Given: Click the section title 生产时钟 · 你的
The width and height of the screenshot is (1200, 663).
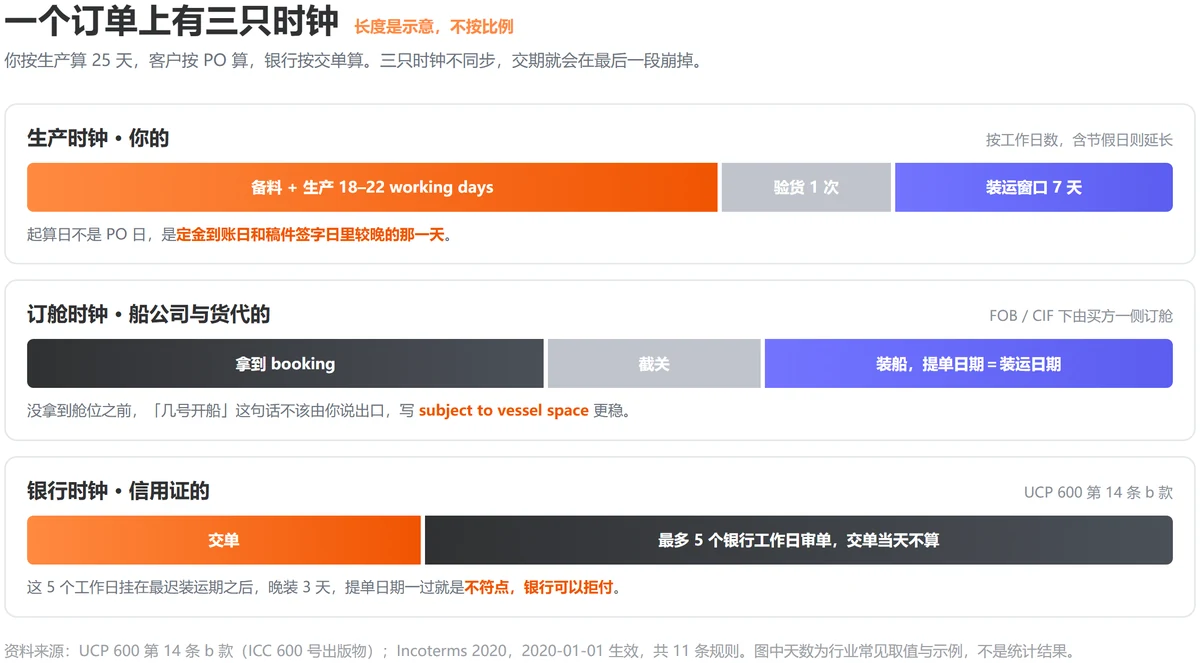Looking at the screenshot, I should point(98,139).
